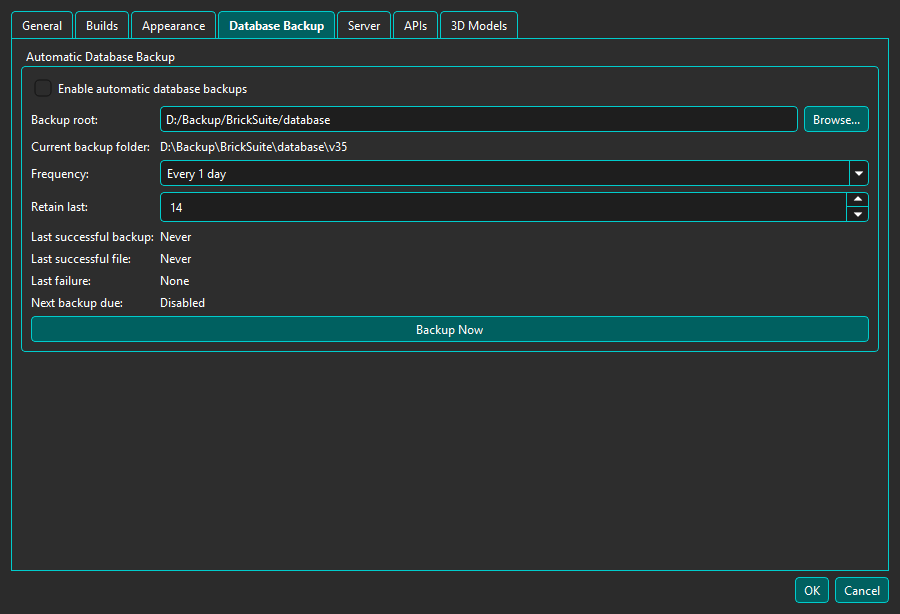Image resolution: width=900 pixels, height=614 pixels.
Task: Expand Frequency dropdown arrow
Action: [859, 173]
